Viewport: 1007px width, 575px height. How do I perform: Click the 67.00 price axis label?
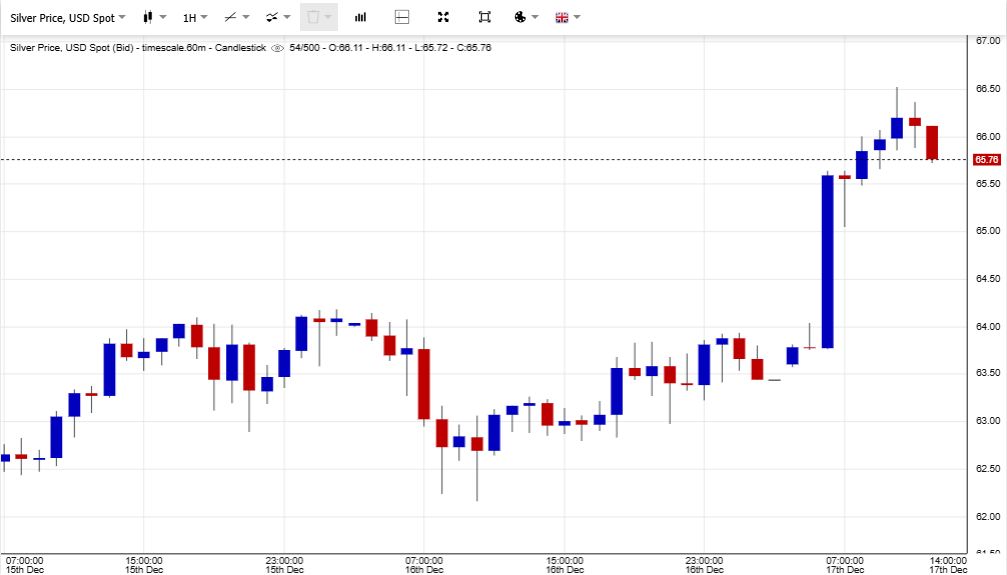[988, 41]
